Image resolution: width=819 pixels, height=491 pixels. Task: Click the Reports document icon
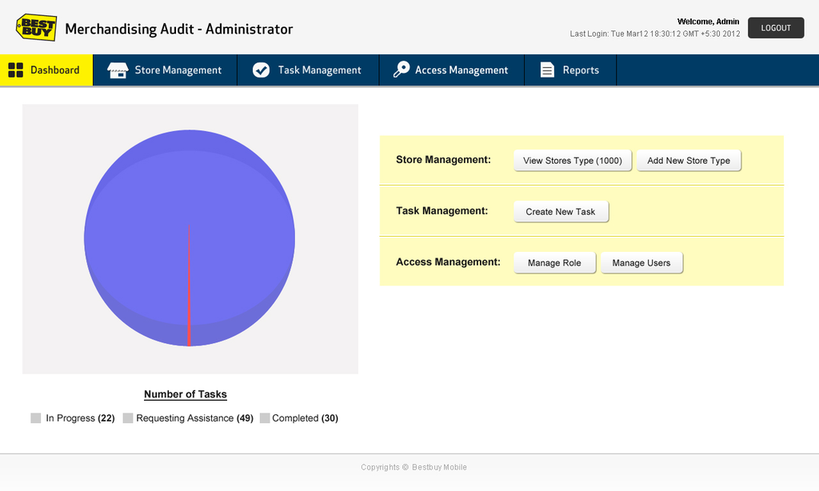click(547, 70)
